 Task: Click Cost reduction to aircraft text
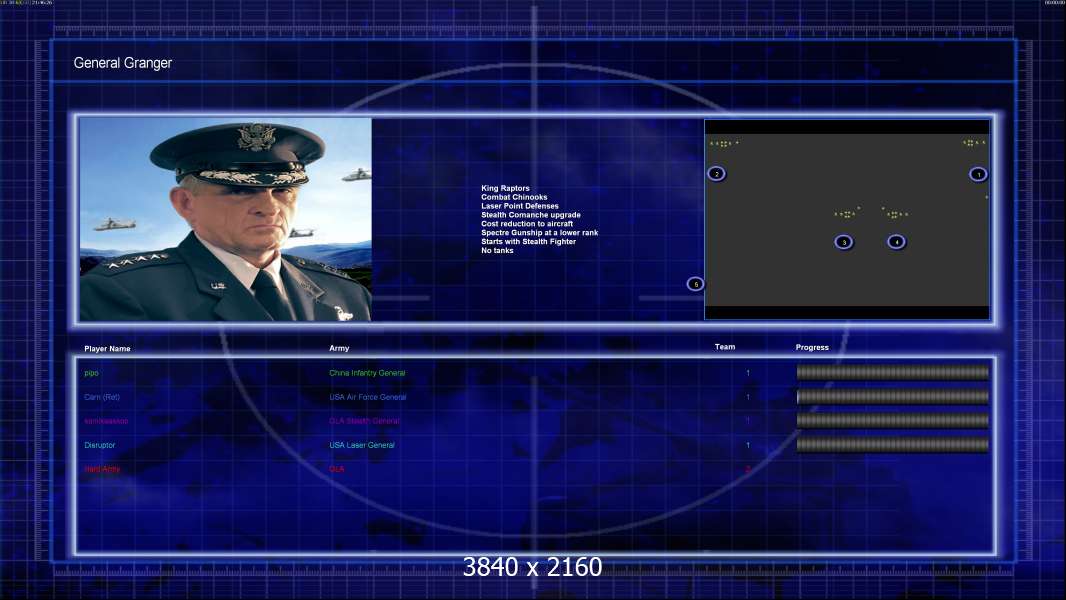pyautogui.click(x=527, y=224)
